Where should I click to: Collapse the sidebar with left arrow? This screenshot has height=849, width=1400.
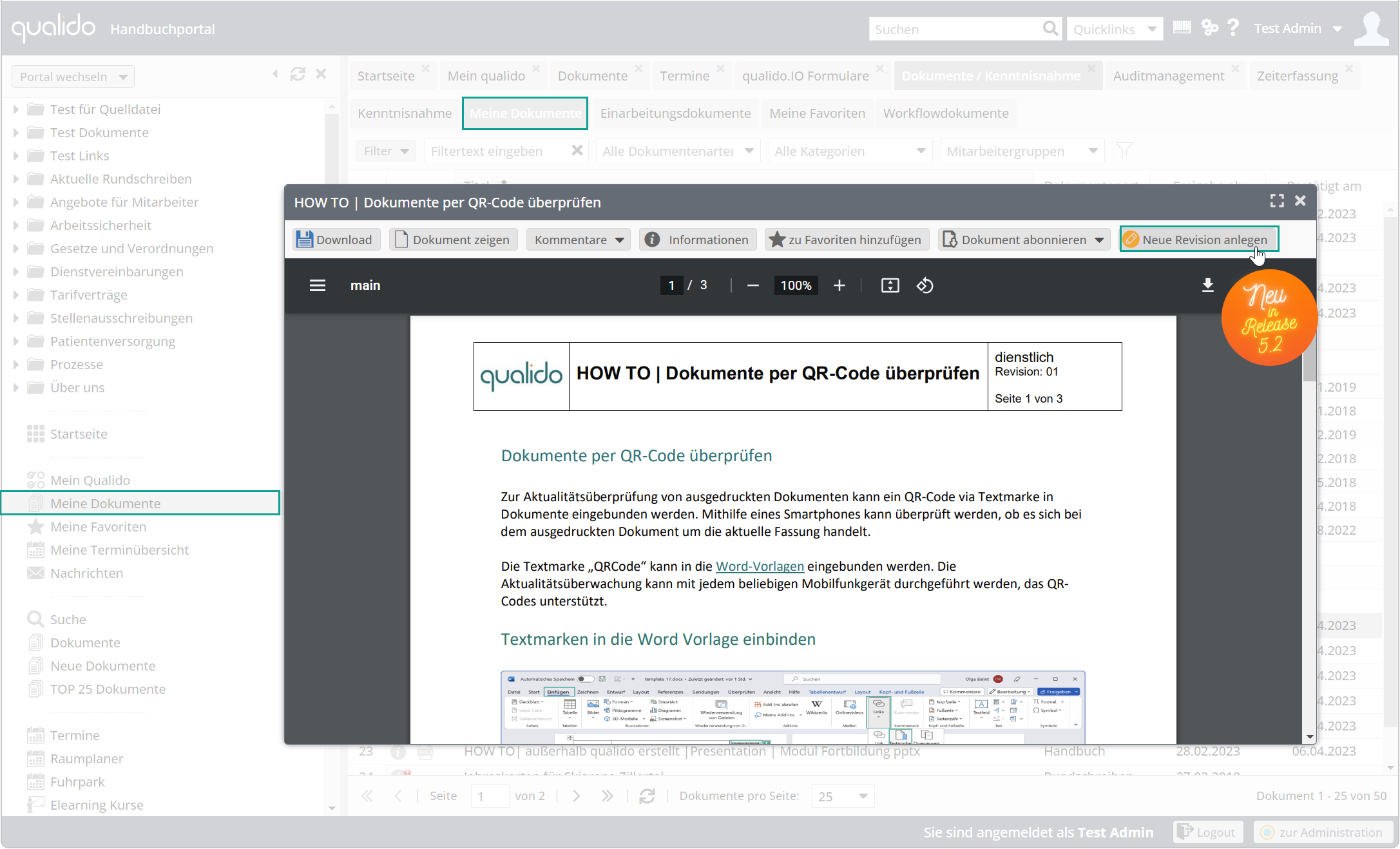point(276,74)
